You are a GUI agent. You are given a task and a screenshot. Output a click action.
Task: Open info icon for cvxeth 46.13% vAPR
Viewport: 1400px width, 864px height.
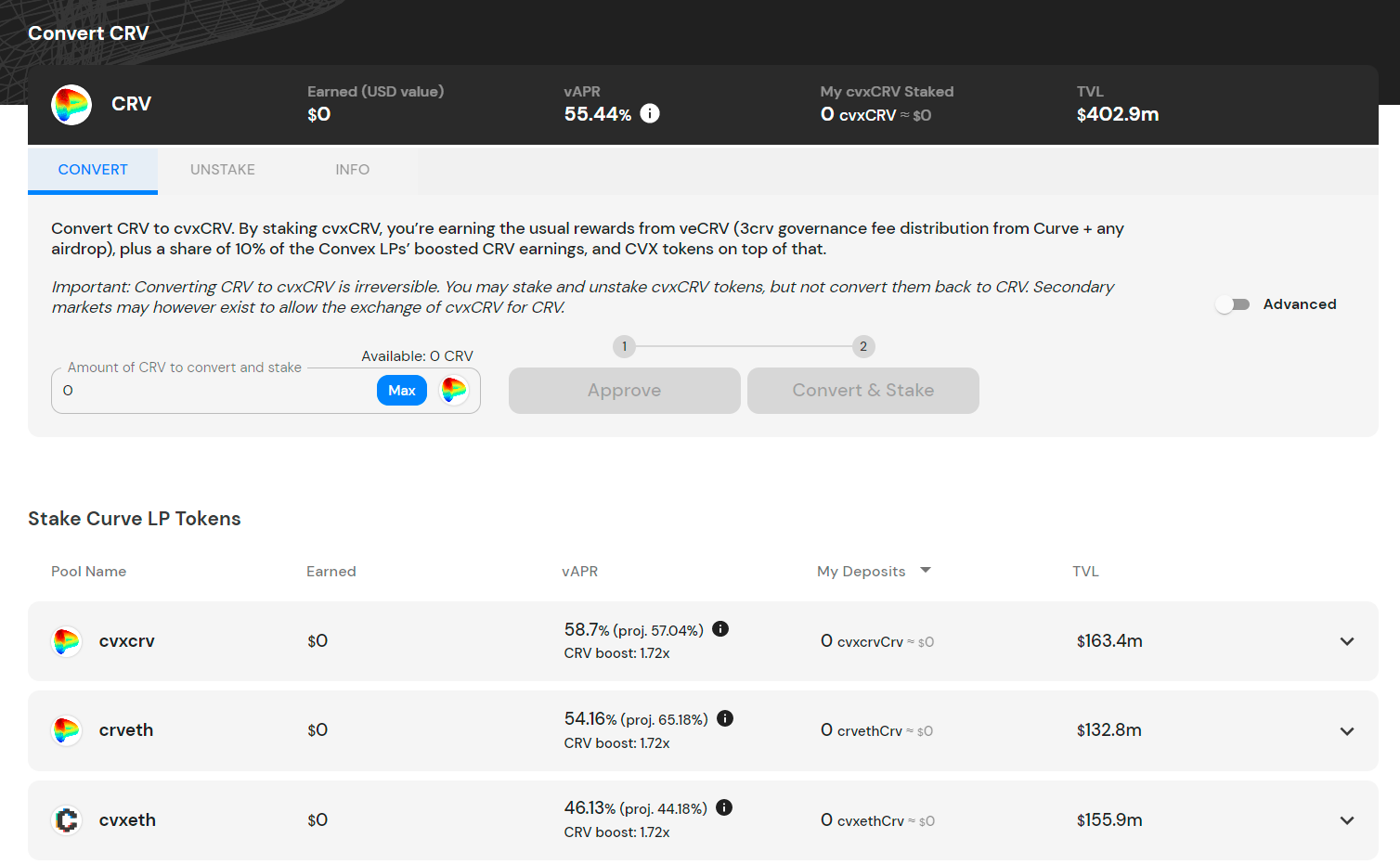pyautogui.click(x=724, y=807)
